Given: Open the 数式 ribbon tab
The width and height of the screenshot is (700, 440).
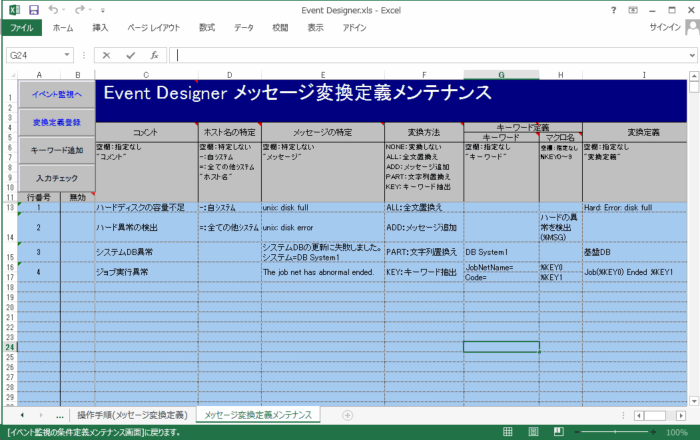Looking at the screenshot, I should pos(207,28).
